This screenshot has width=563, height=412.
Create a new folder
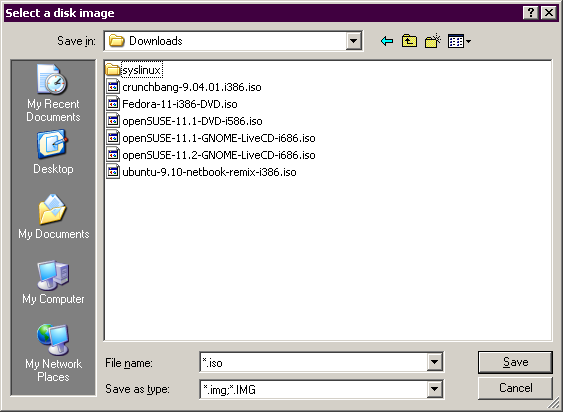coord(433,41)
